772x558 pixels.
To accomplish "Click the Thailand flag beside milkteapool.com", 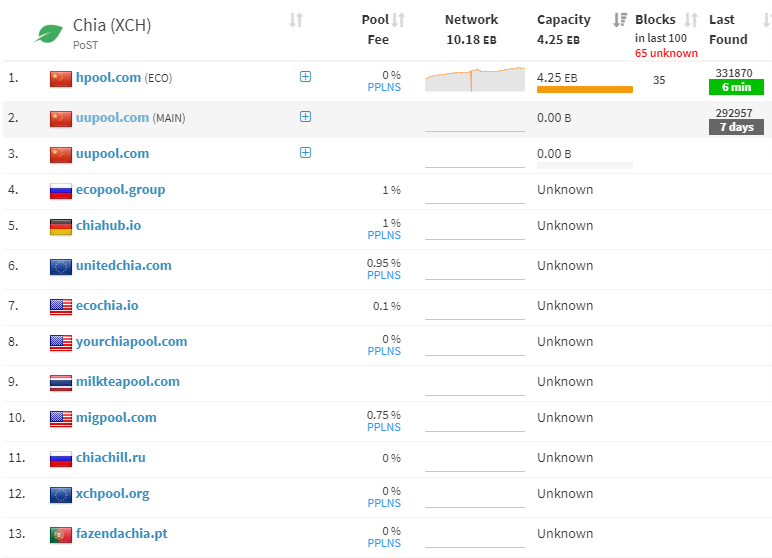I will (x=60, y=382).
